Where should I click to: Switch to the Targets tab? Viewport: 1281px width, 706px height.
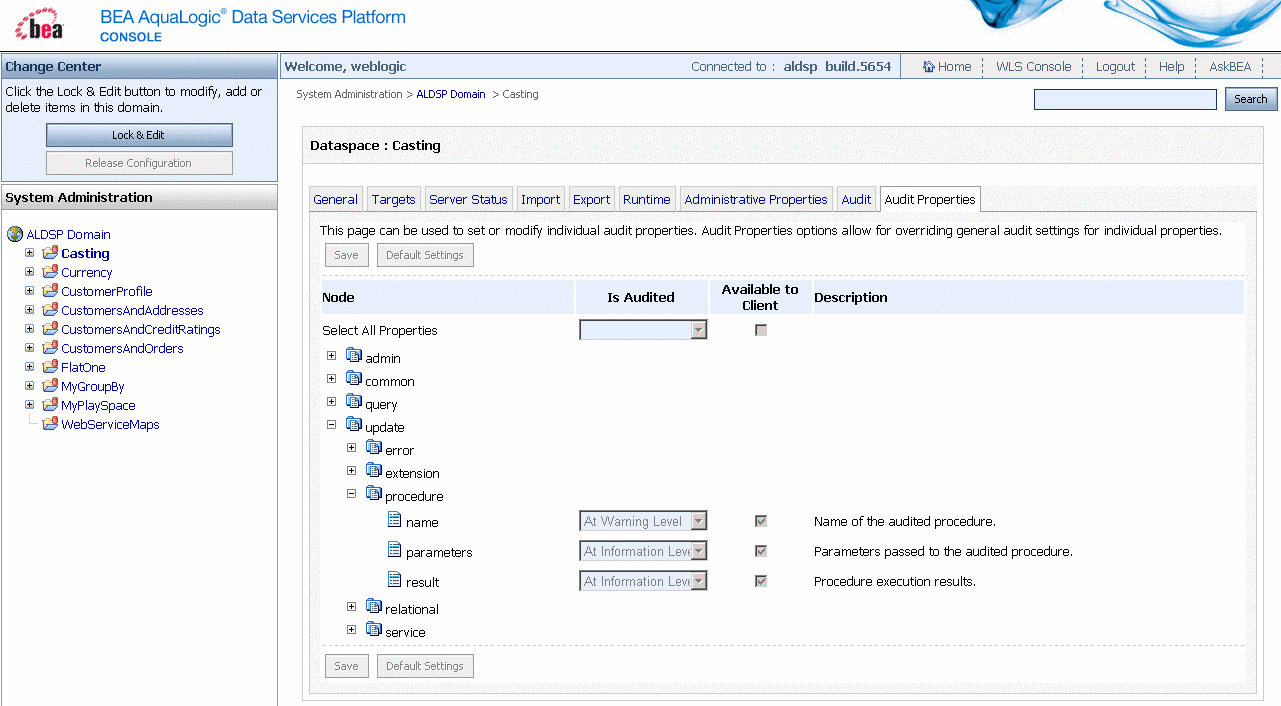click(x=394, y=199)
